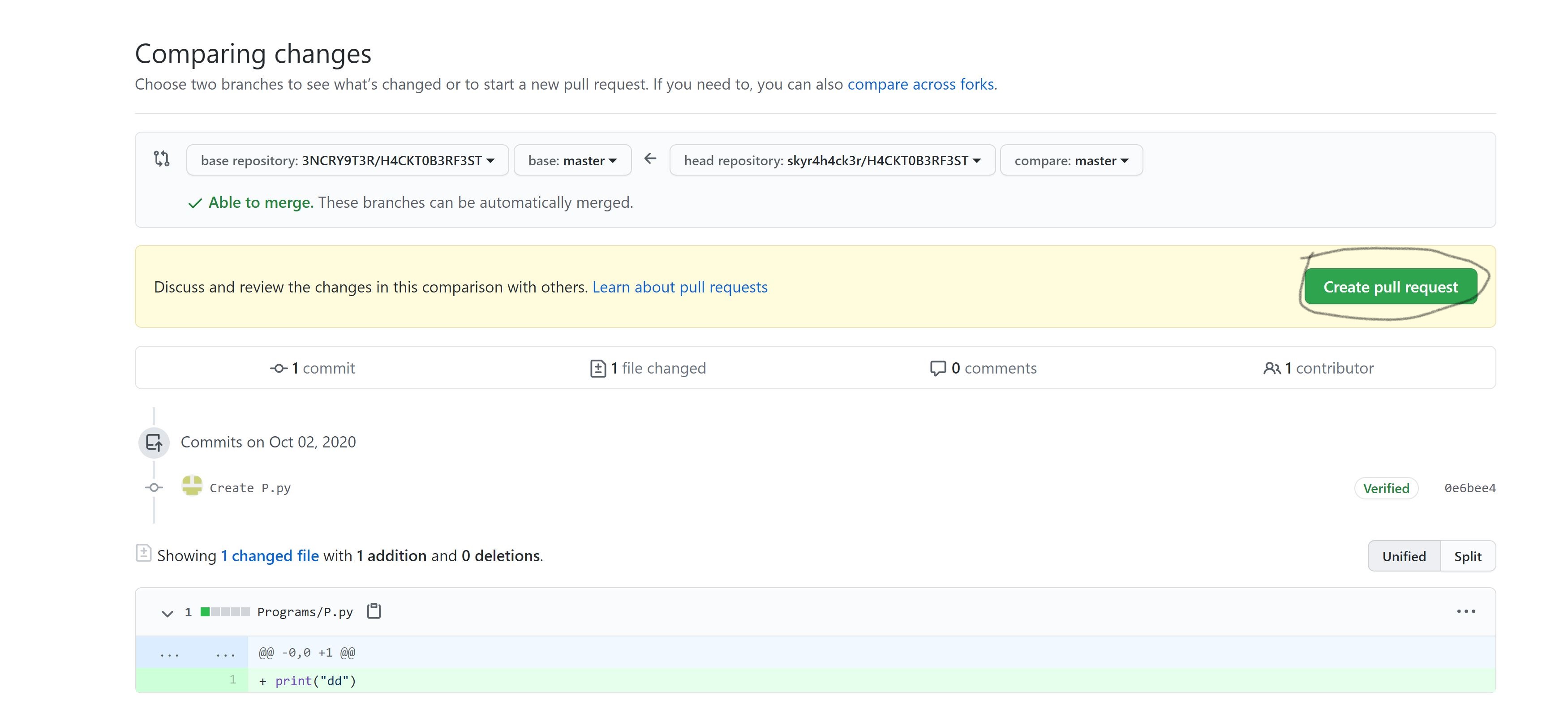Open the base repository dropdown
This screenshot has height=722, width=1568.
347,161
